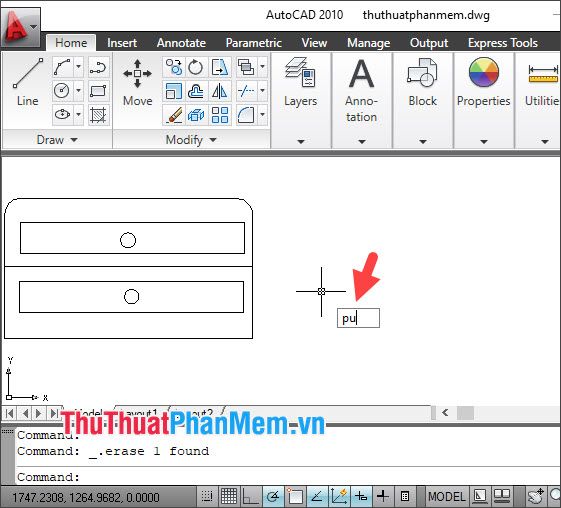Click the horizontal scrollbar left arrow
Image resolution: width=561 pixels, height=508 pixels.
pos(445,413)
